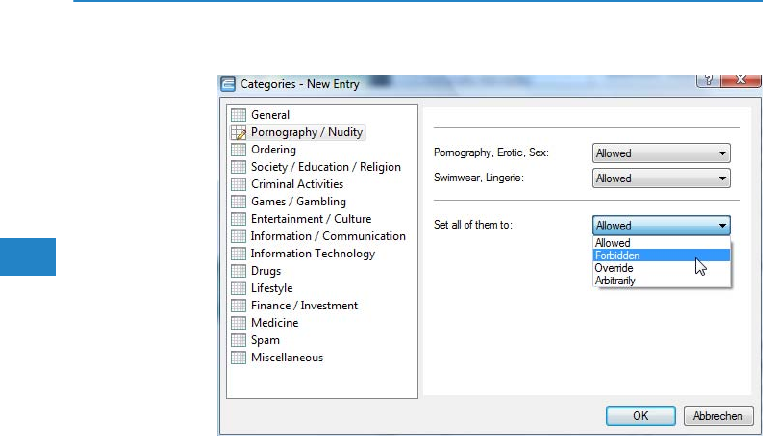Open the Pornography, Erotic, Sex dropdown
This screenshot has width=763, height=436.
(661, 153)
